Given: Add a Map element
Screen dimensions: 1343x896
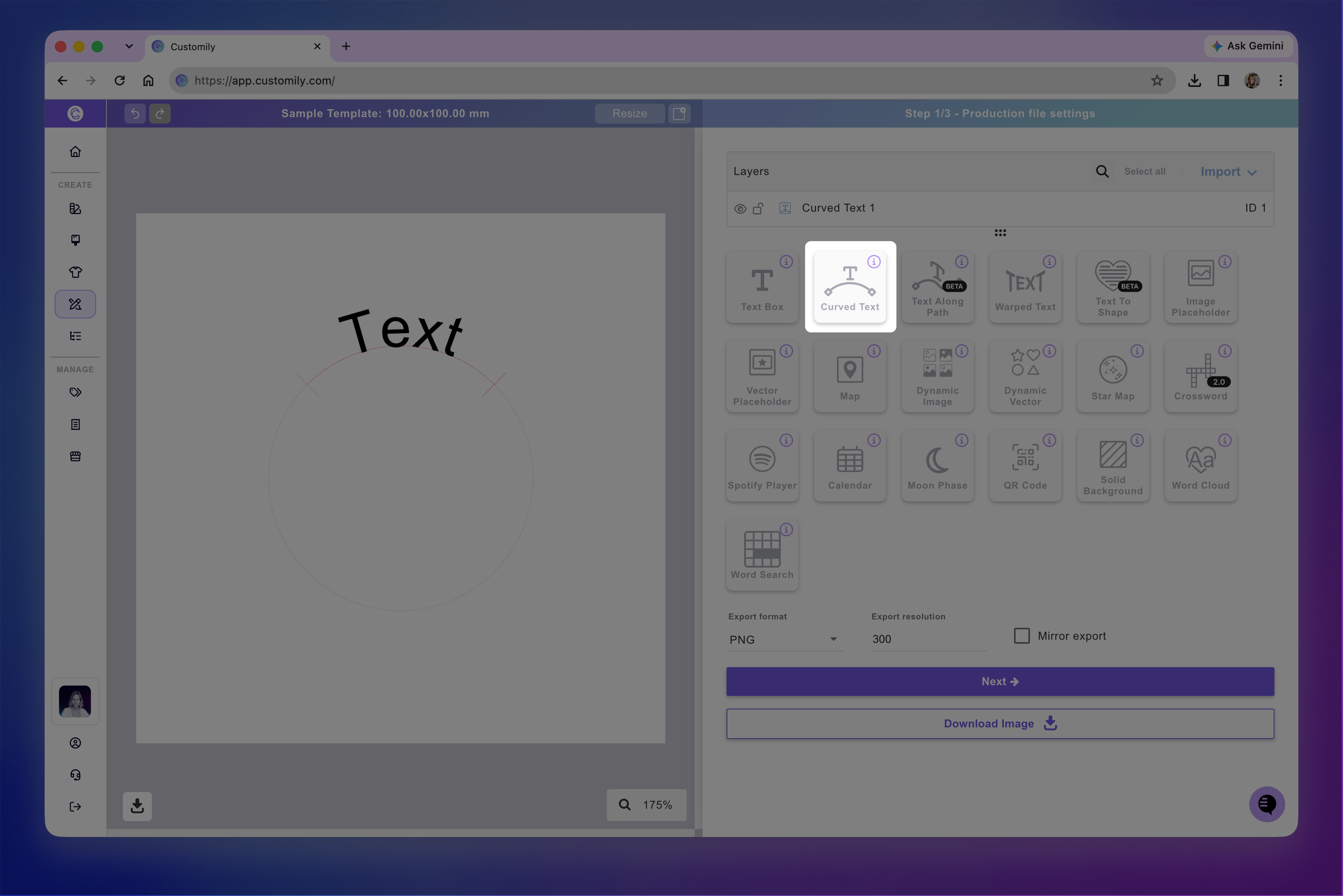Looking at the screenshot, I should point(850,376).
